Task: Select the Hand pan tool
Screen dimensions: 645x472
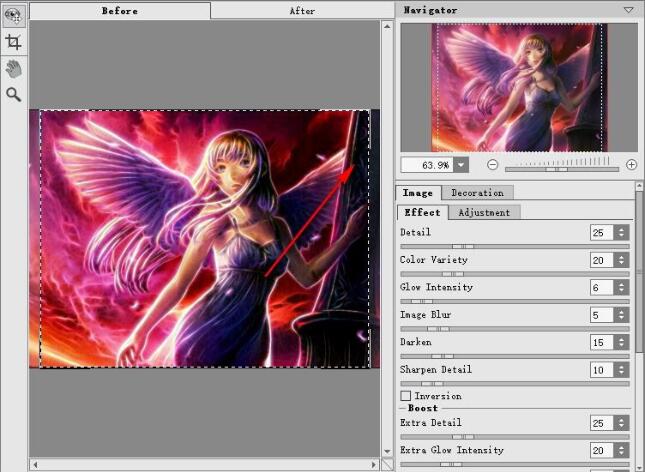Action: click(x=14, y=69)
